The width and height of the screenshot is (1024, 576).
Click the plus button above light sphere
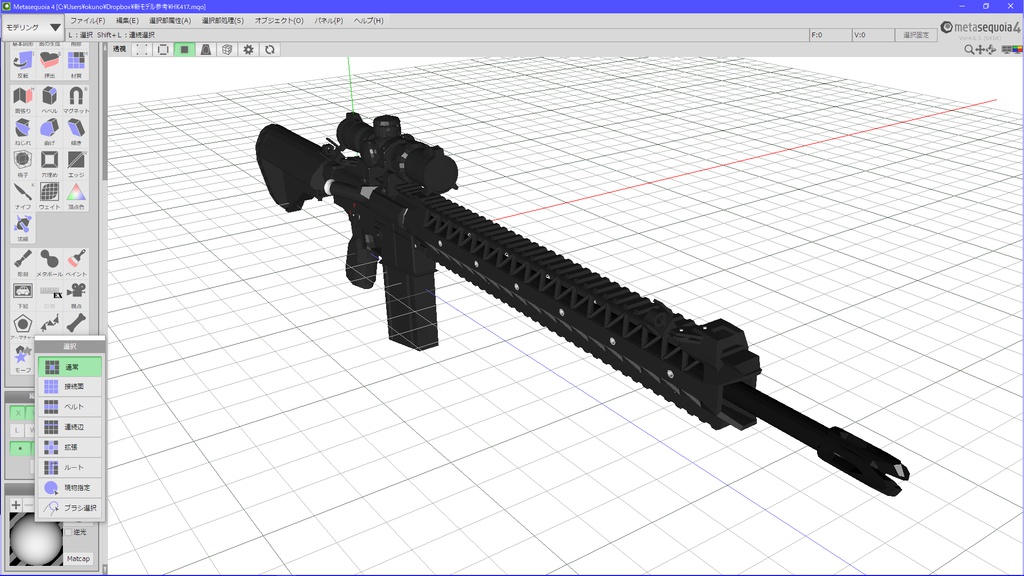pos(16,505)
